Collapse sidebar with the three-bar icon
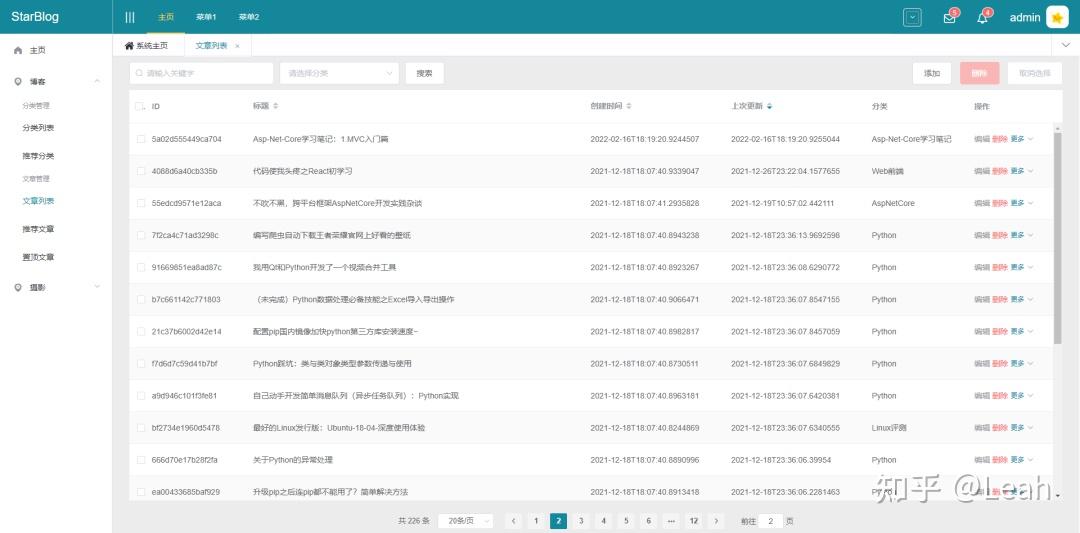1080x533 pixels. click(x=129, y=17)
